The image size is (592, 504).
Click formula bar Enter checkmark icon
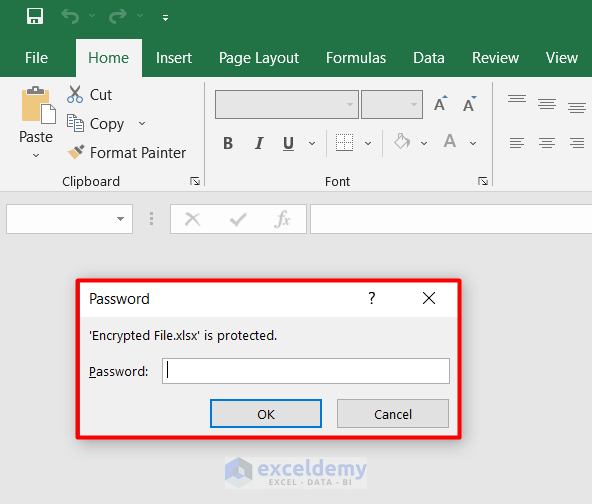click(238, 219)
